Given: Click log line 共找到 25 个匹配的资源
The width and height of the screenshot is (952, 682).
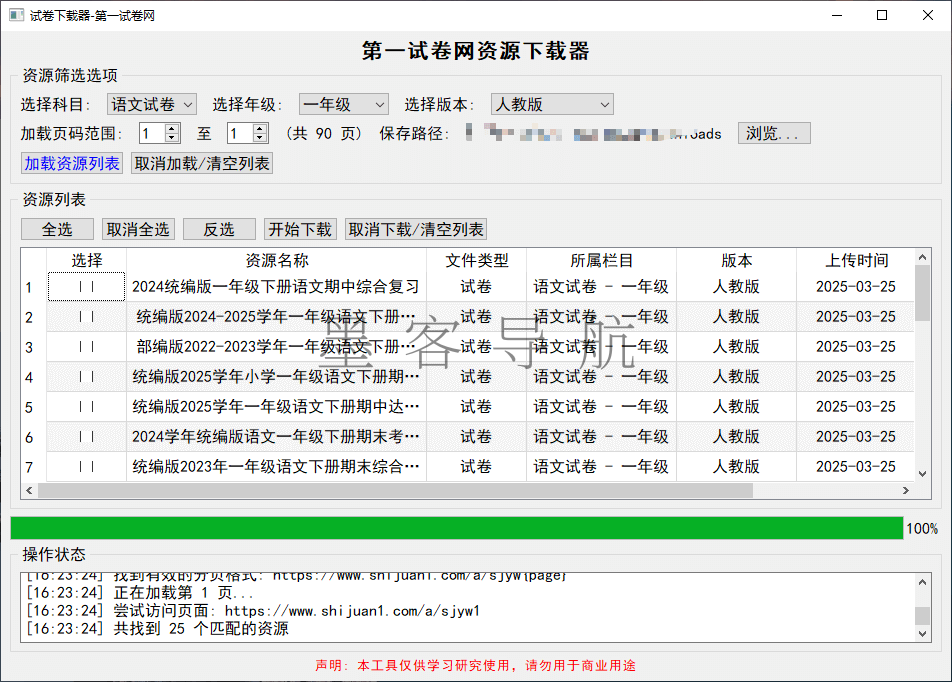Looking at the screenshot, I should point(157,629).
